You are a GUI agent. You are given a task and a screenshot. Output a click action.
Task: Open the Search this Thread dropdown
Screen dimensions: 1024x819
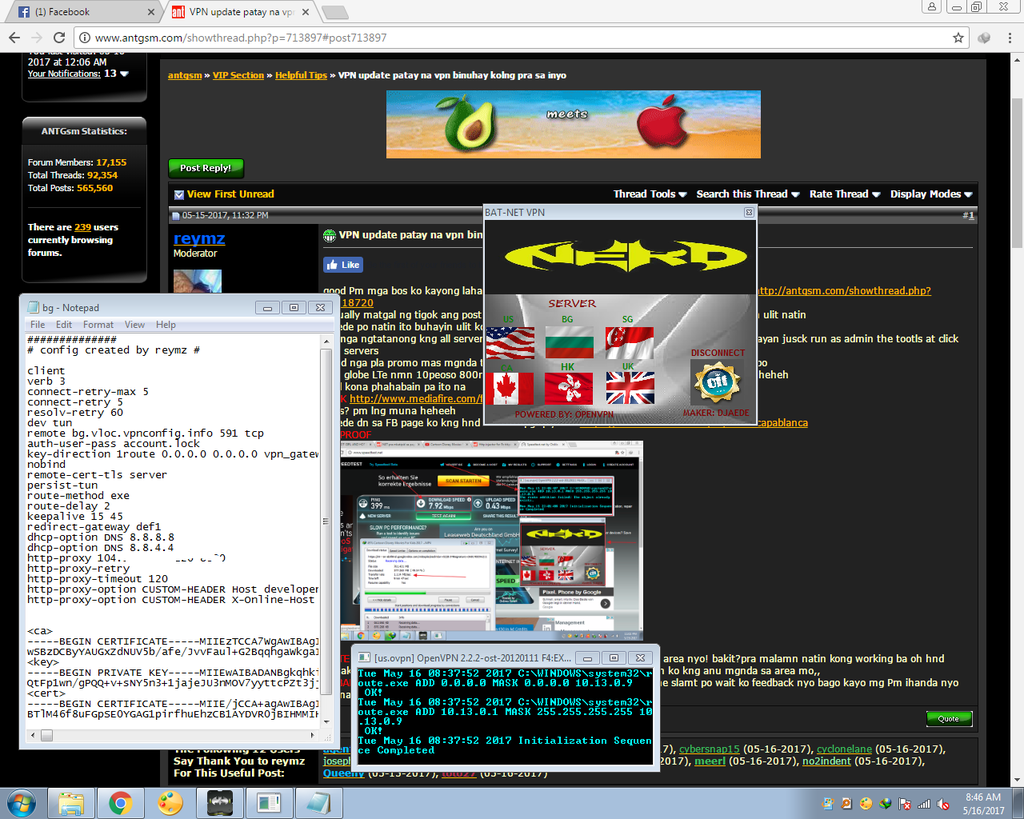(747, 194)
